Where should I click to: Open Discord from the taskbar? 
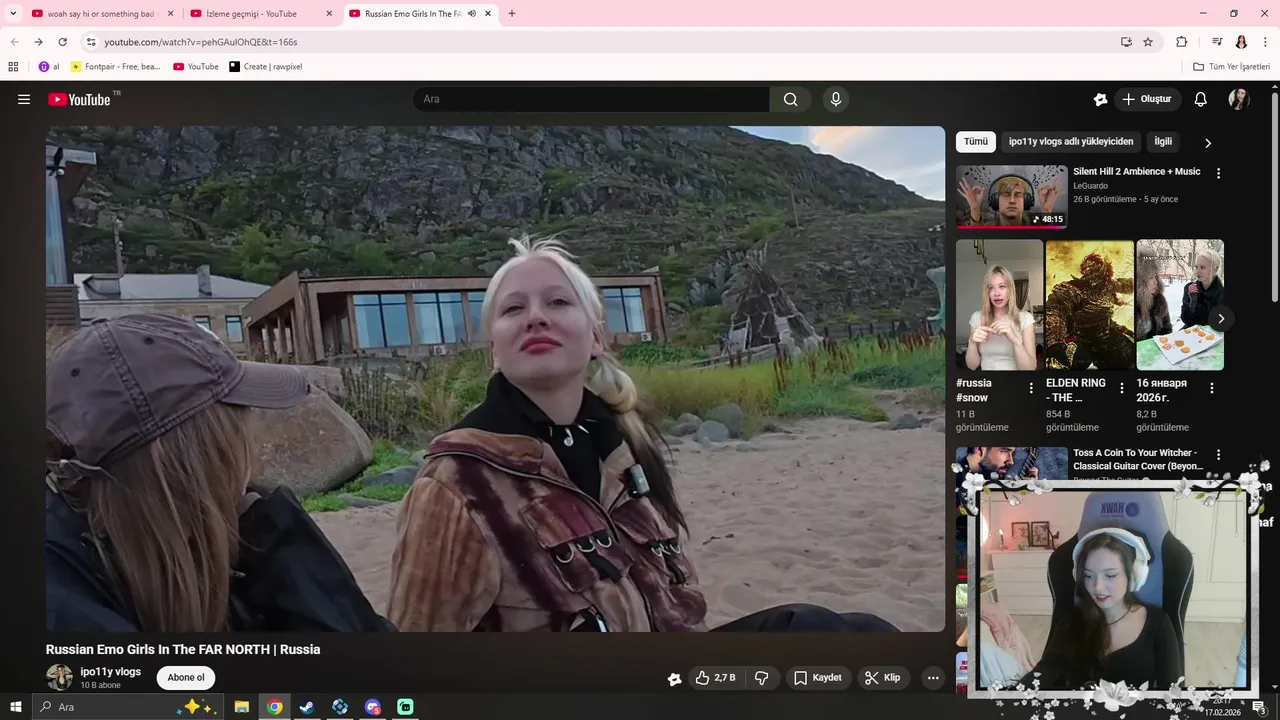(373, 707)
